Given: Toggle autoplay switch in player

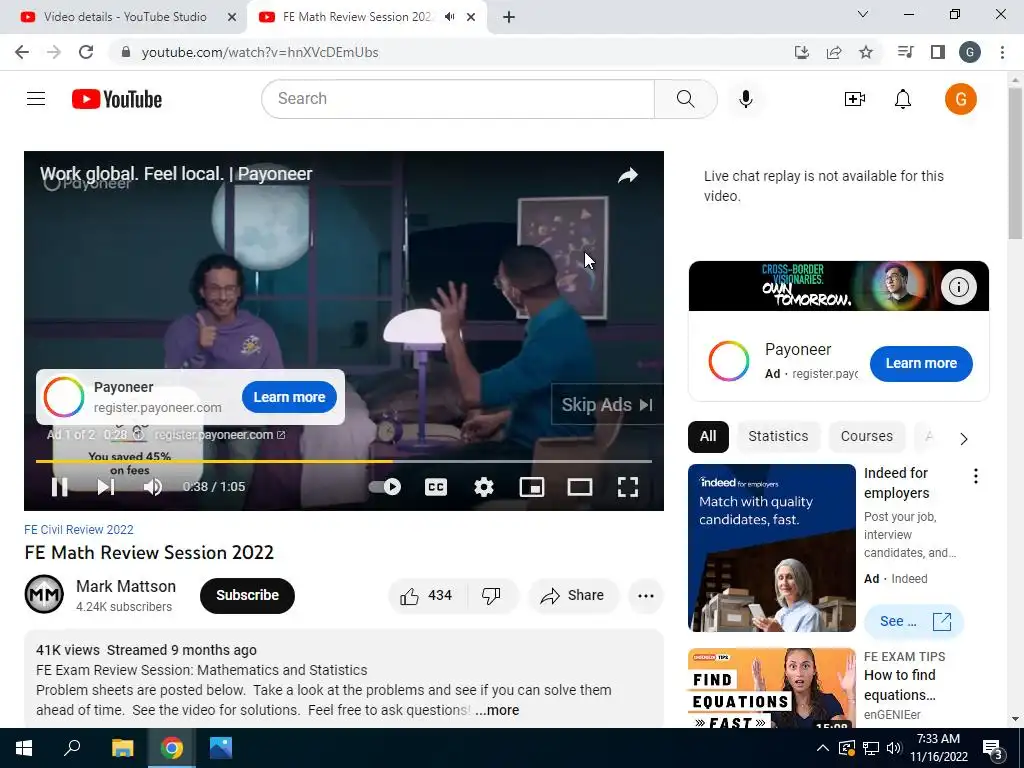Looking at the screenshot, I should [x=385, y=487].
